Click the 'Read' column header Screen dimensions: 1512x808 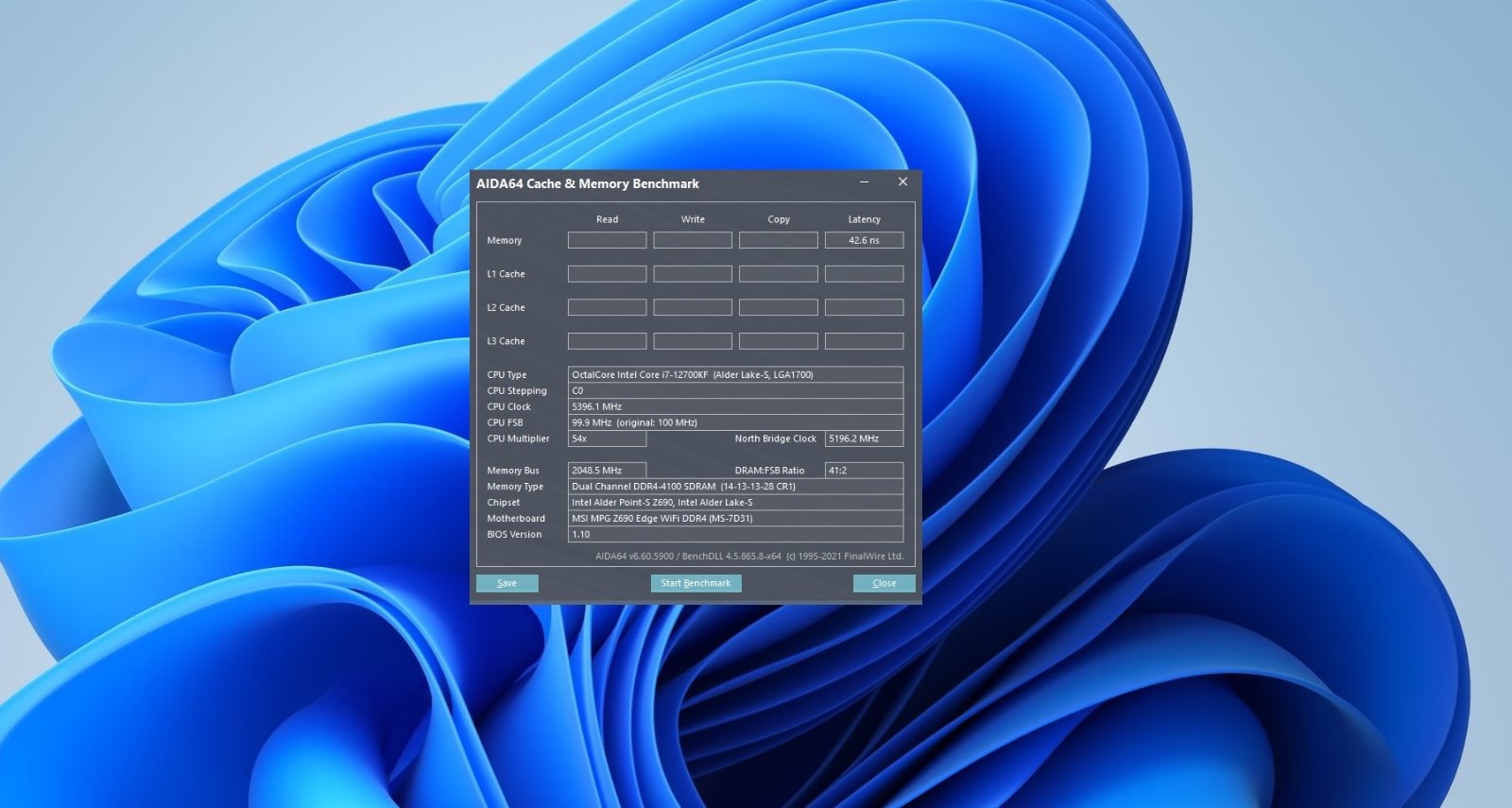[607, 219]
